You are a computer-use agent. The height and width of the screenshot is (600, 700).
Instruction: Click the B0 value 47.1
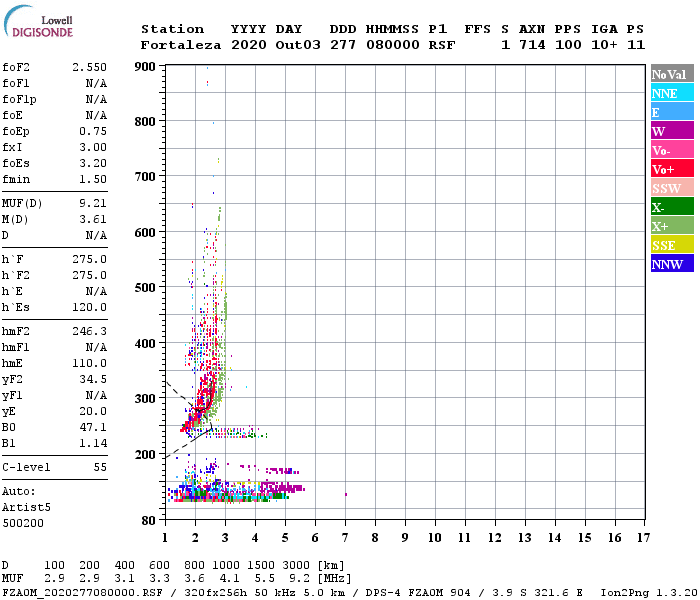point(93,428)
